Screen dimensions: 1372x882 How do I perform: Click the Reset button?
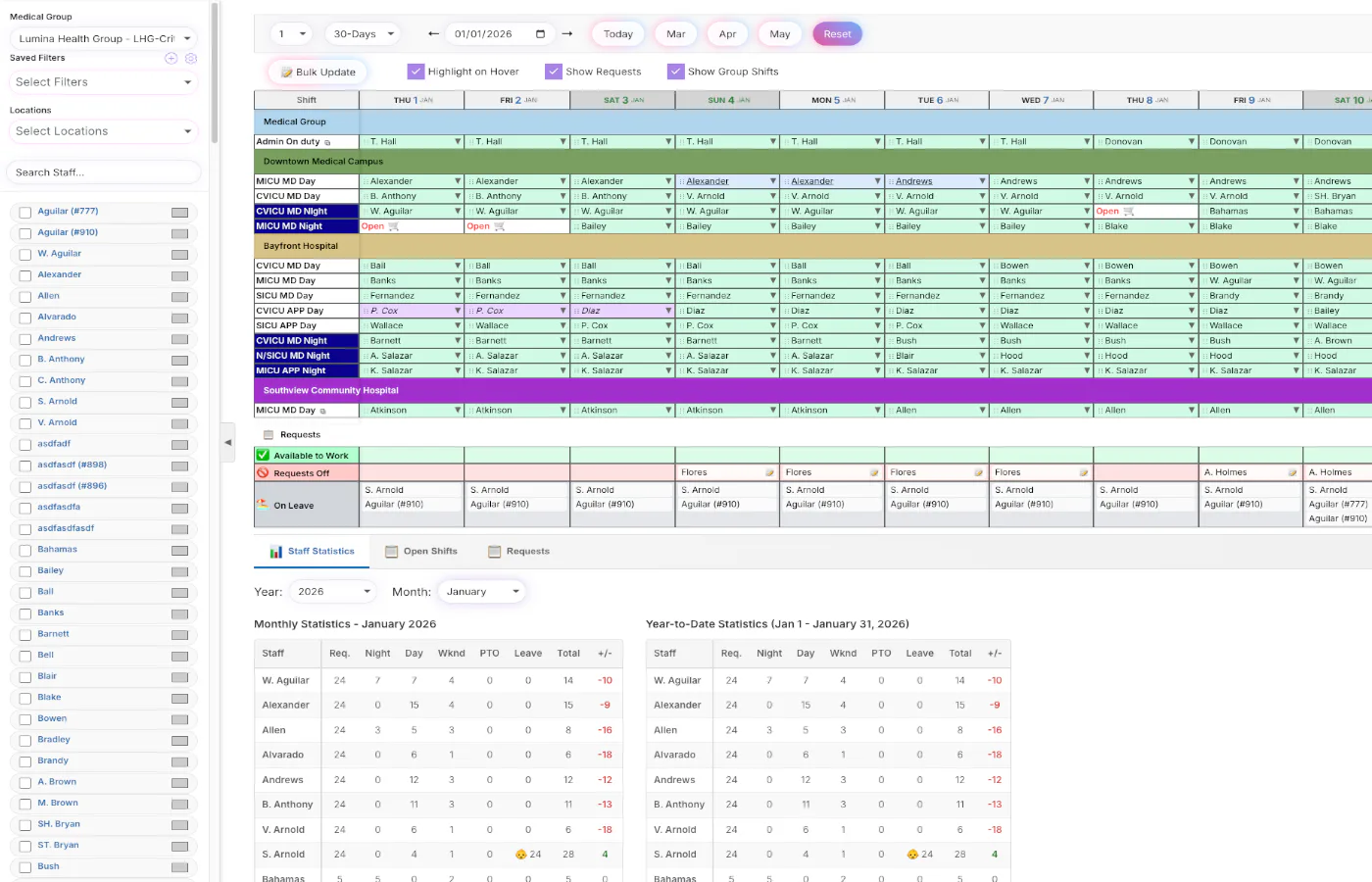pyautogui.click(x=837, y=34)
